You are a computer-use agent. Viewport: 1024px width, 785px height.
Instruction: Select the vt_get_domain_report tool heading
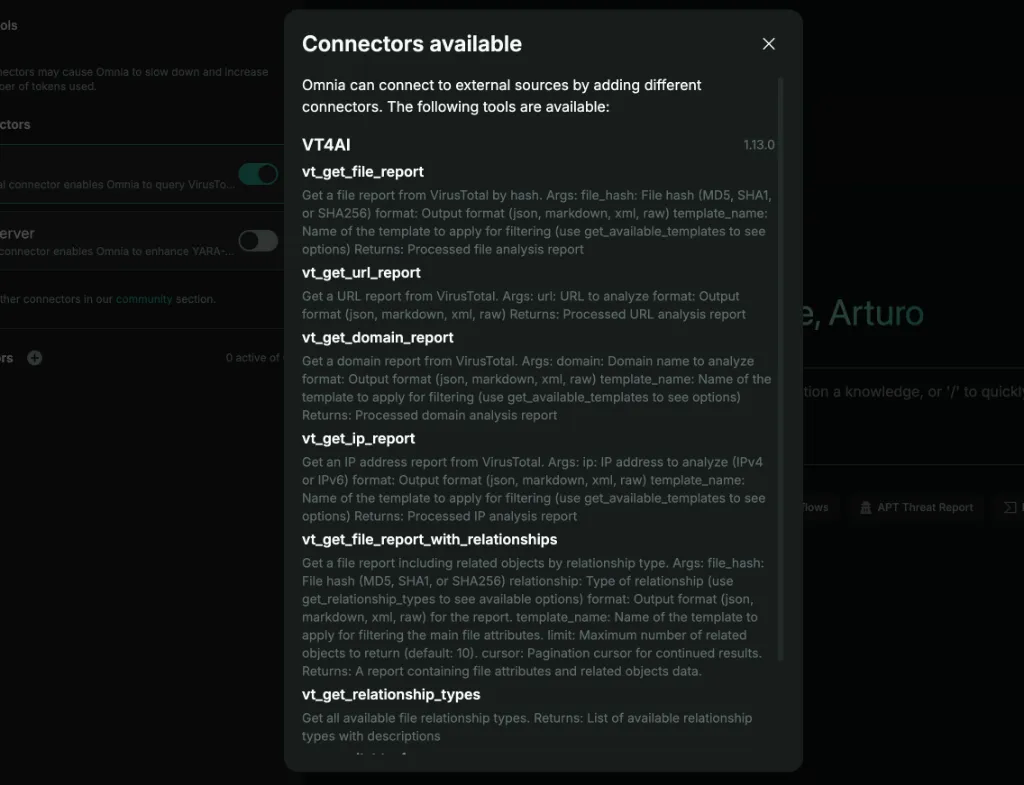point(377,338)
